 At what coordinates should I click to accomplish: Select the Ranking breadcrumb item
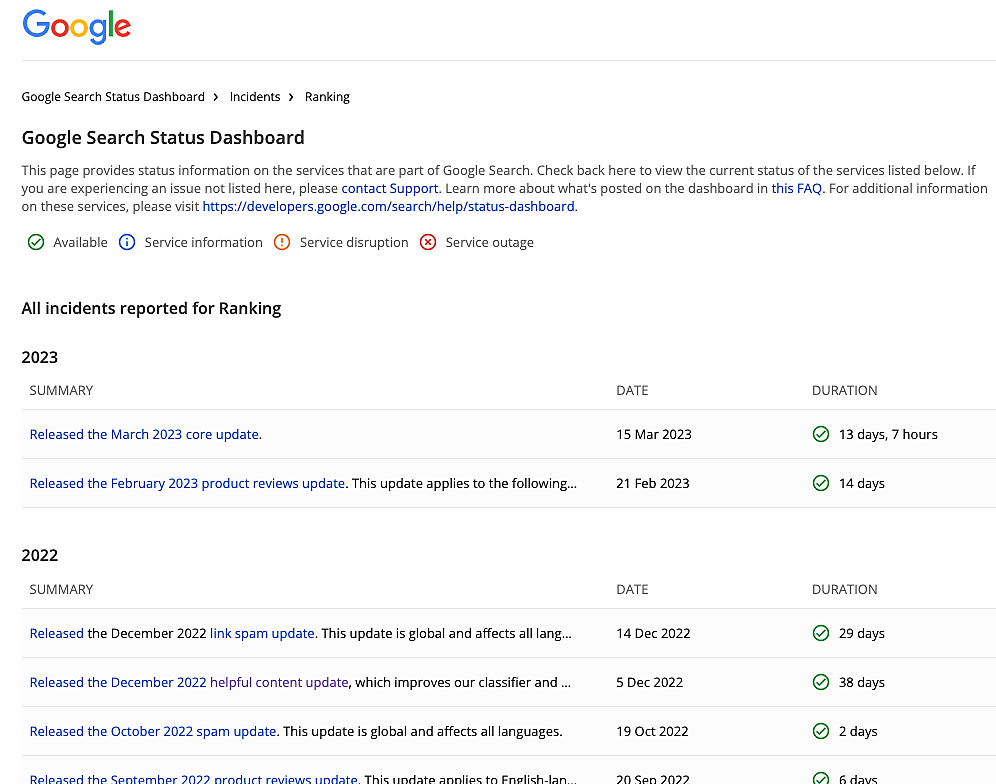point(327,97)
